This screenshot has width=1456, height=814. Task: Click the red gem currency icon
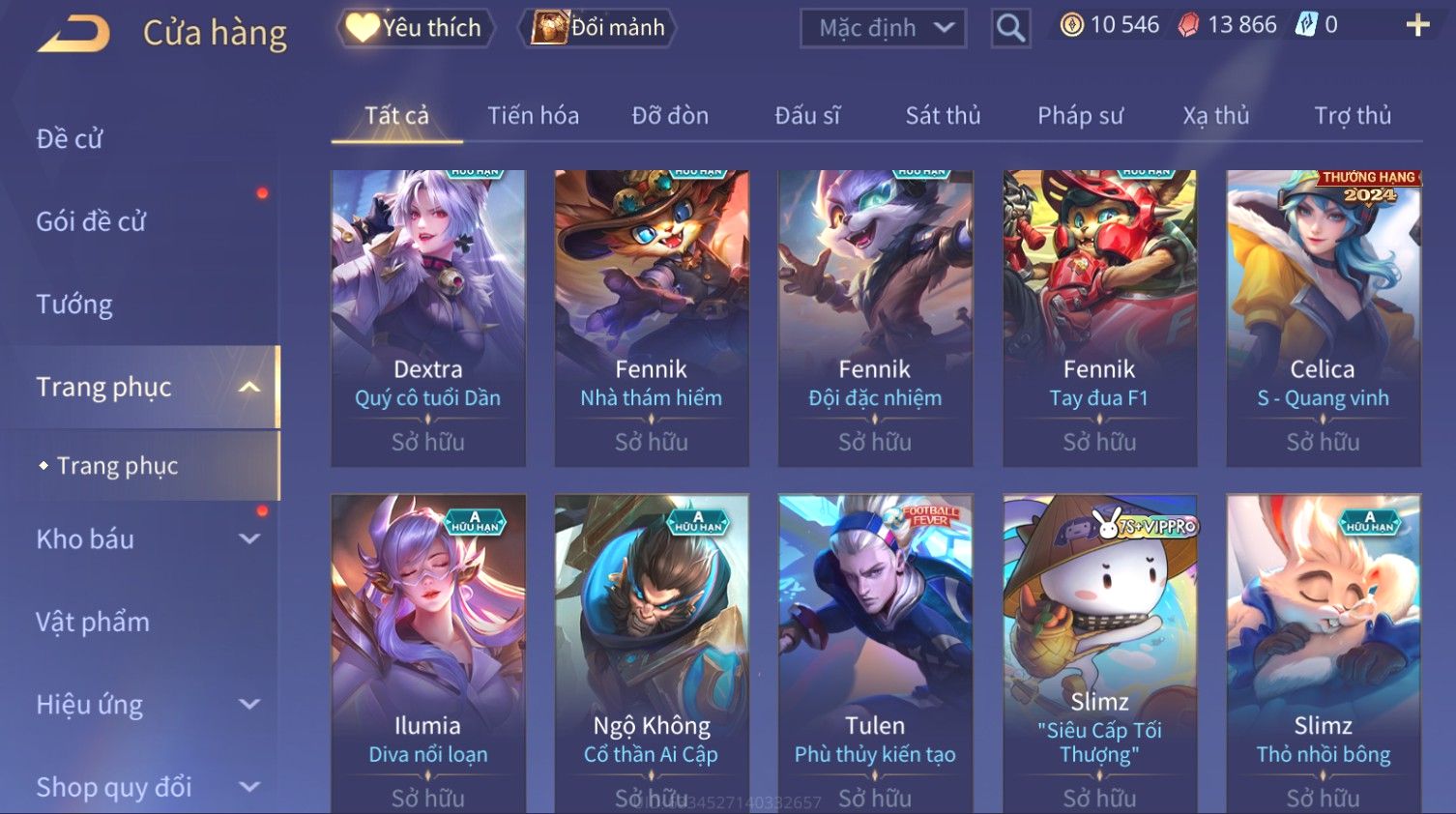1188,25
